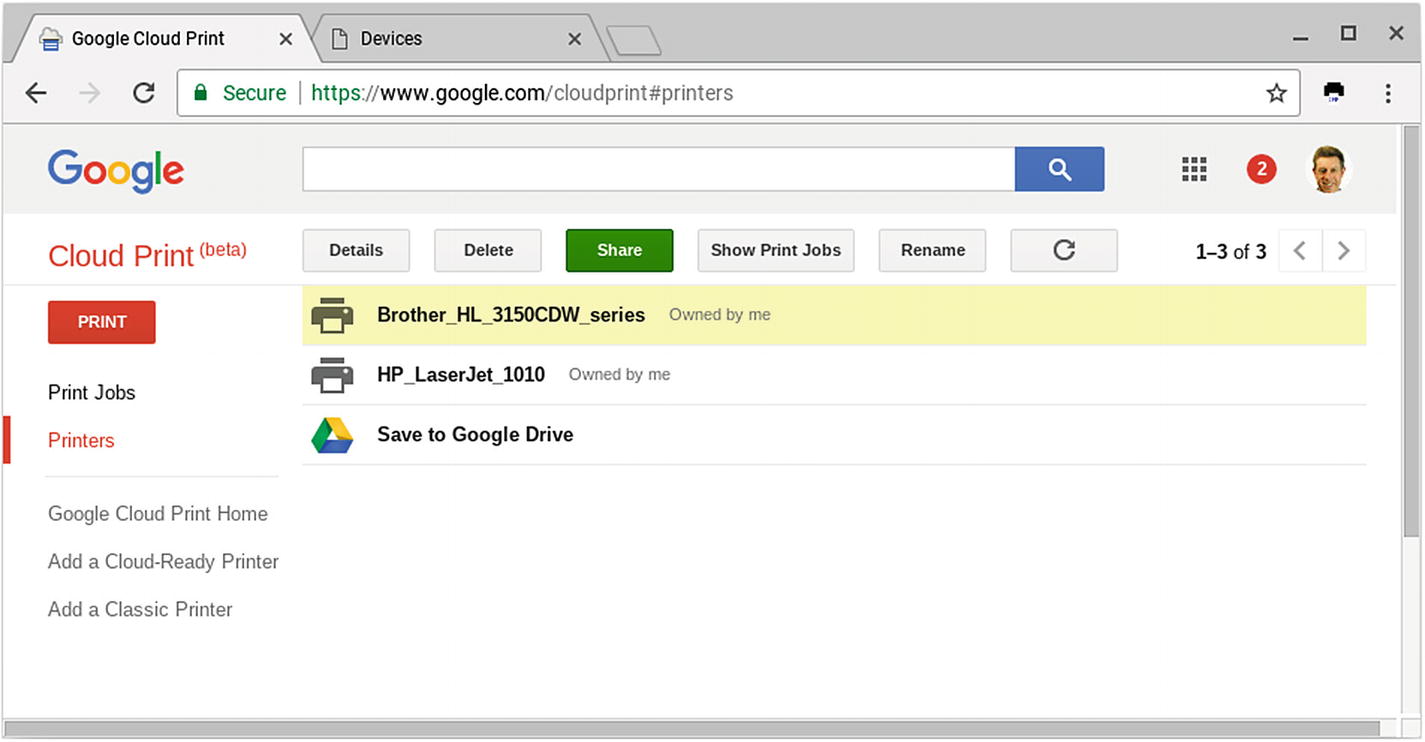Bookmark the page with the star icon
This screenshot has height=742, width=1425.
pyautogui.click(x=1276, y=93)
